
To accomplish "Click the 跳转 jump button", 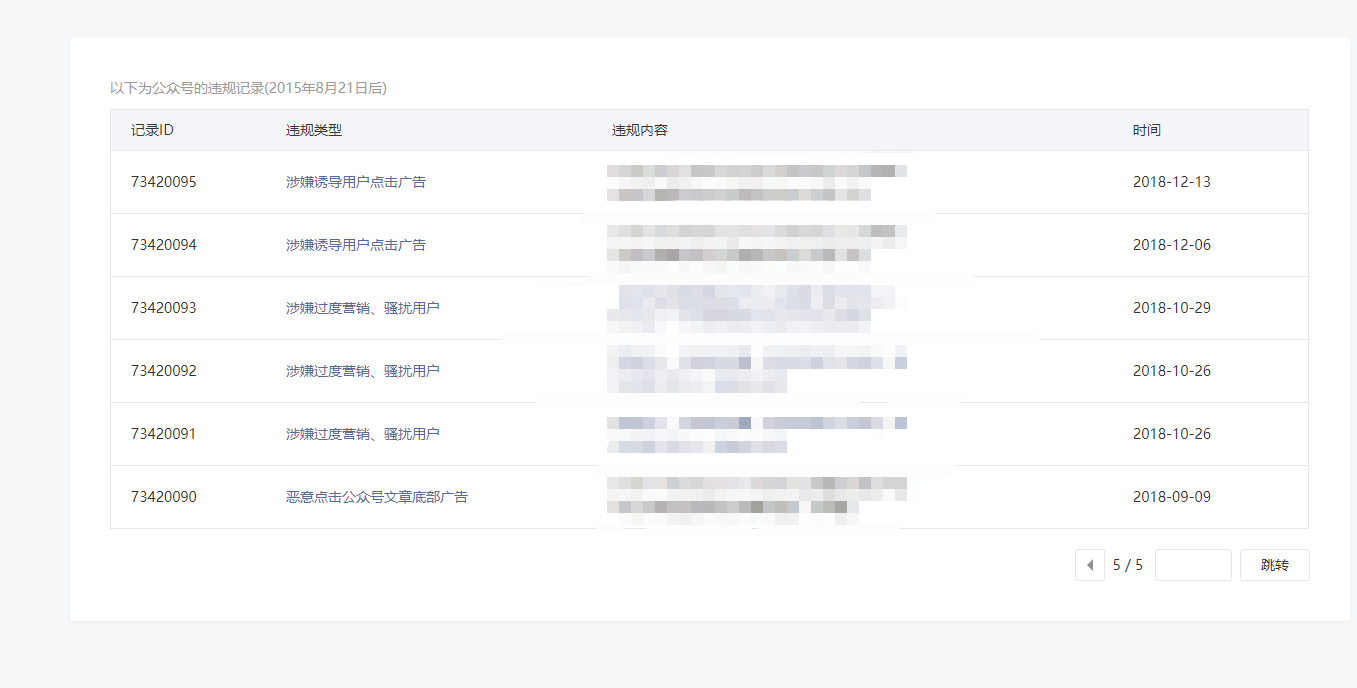I will pyautogui.click(x=1275, y=565).
